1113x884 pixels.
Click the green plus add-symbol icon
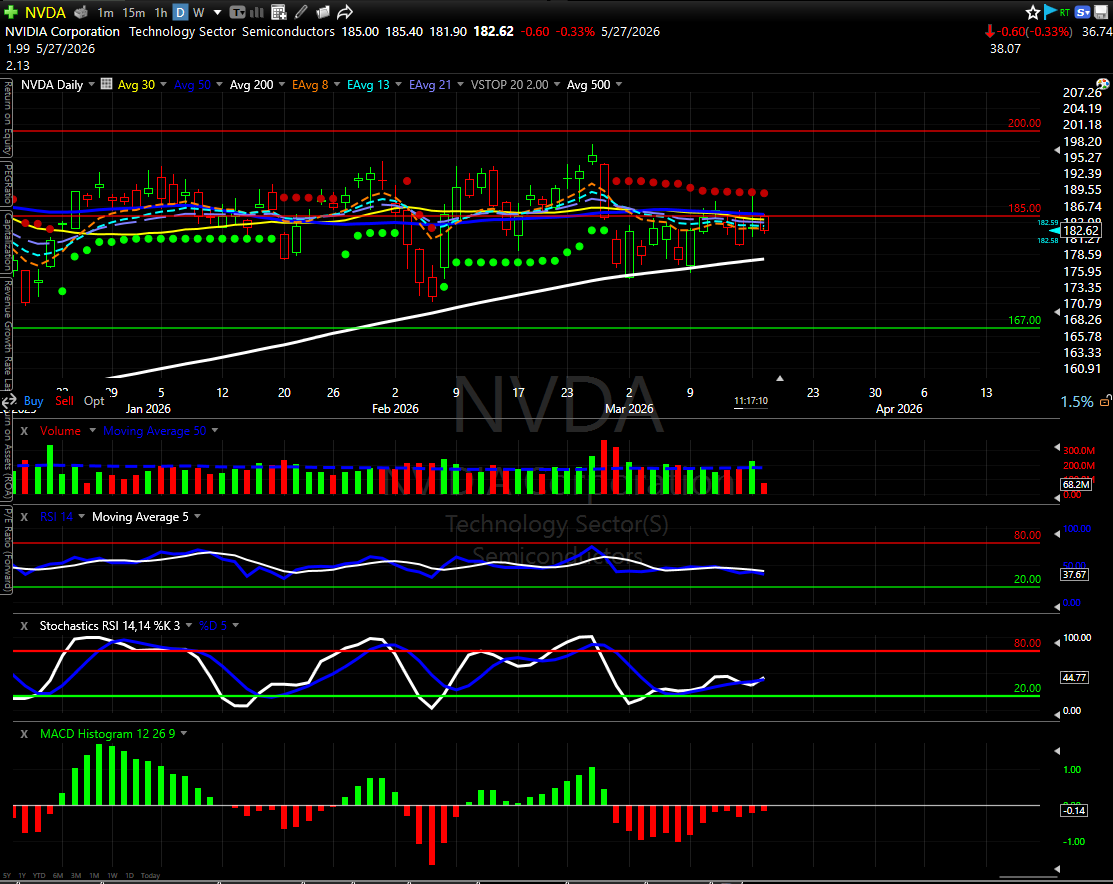(x=11, y=12)
